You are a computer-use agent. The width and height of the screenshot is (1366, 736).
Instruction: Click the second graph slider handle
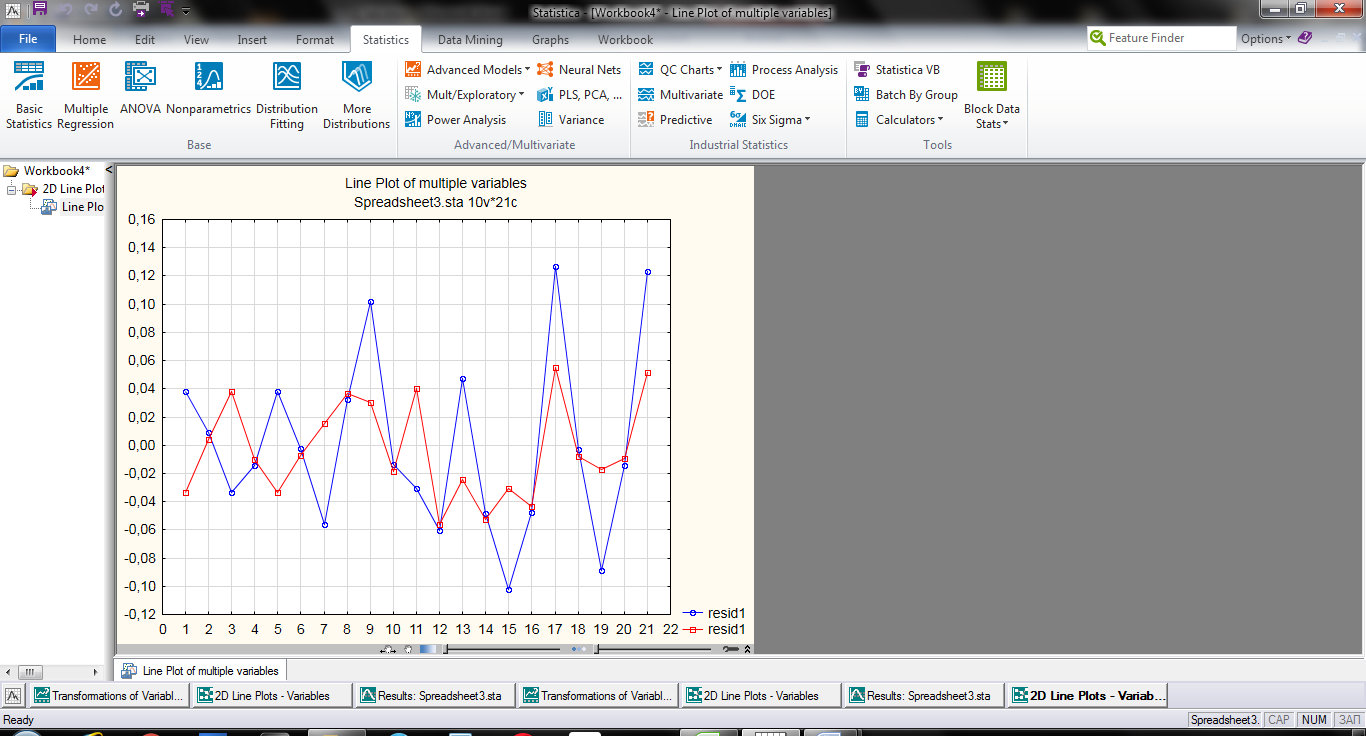(597, 649)
